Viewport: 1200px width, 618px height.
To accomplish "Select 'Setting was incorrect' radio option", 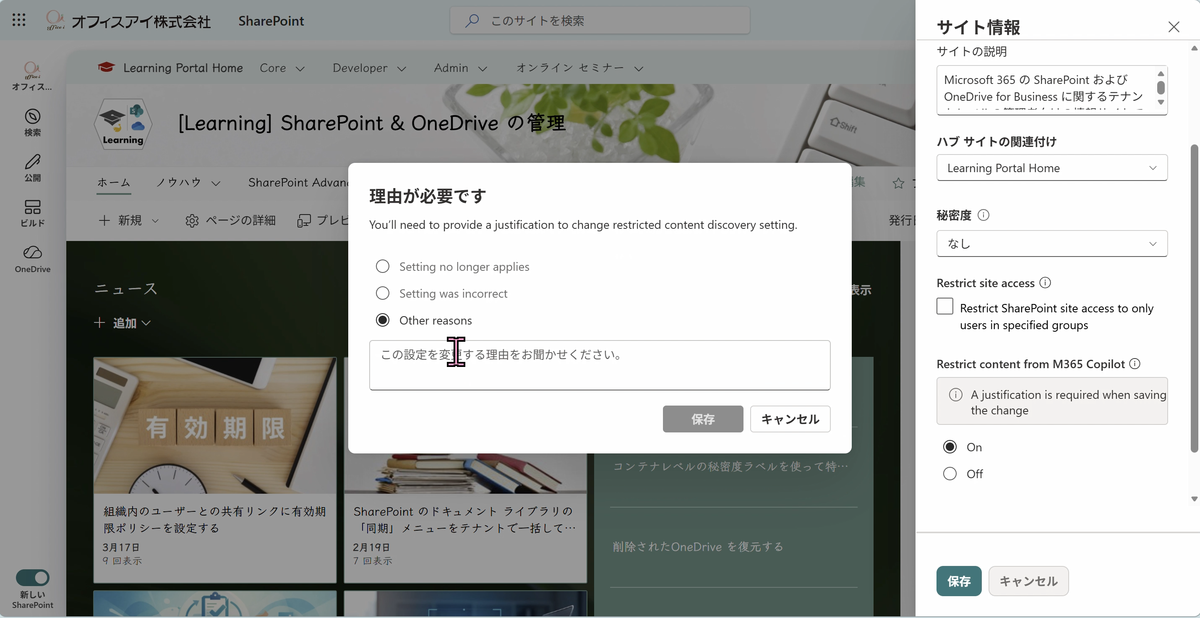I will point(382,294).
